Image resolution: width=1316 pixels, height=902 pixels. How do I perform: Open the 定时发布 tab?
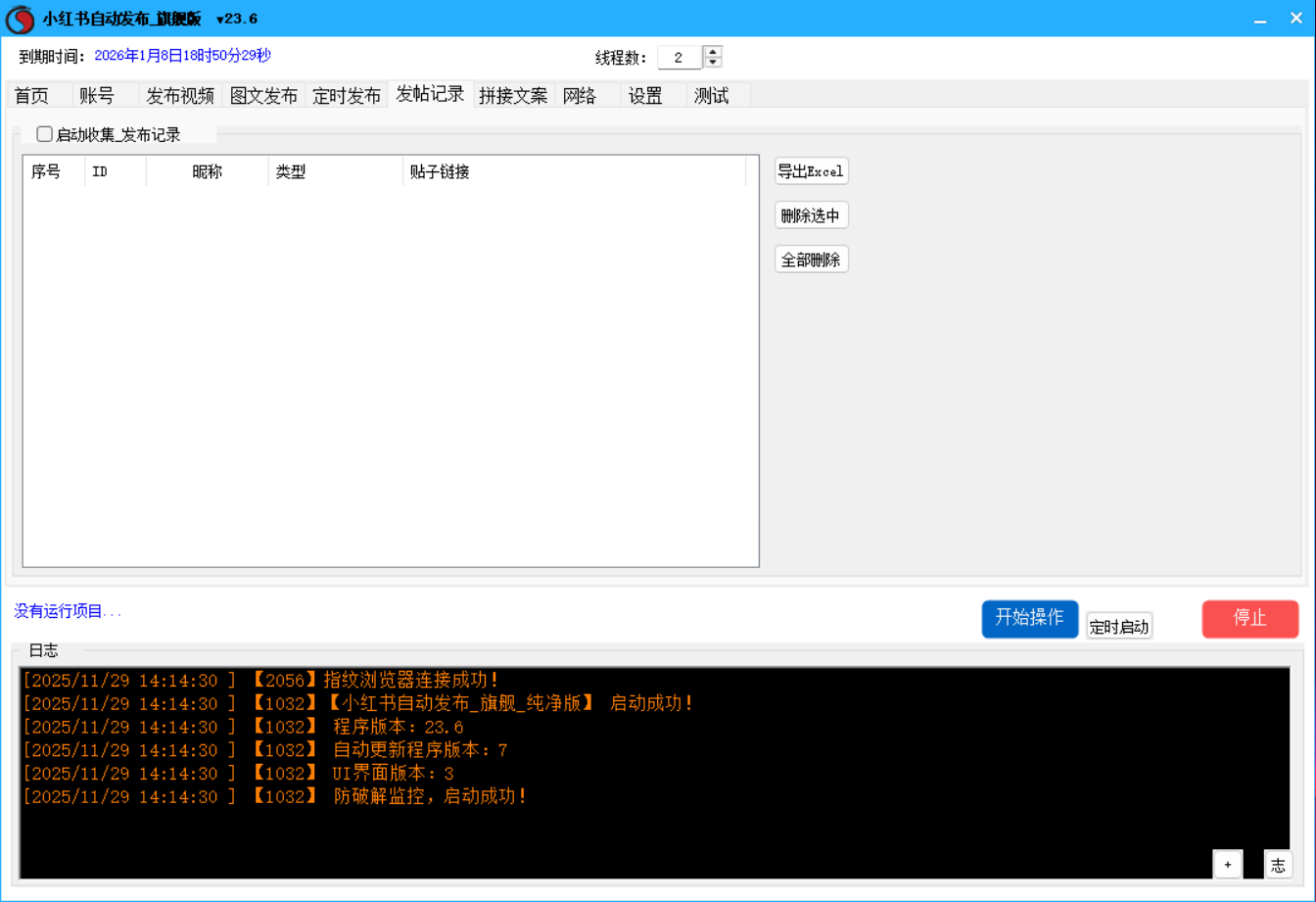click(x=347, y=96)
